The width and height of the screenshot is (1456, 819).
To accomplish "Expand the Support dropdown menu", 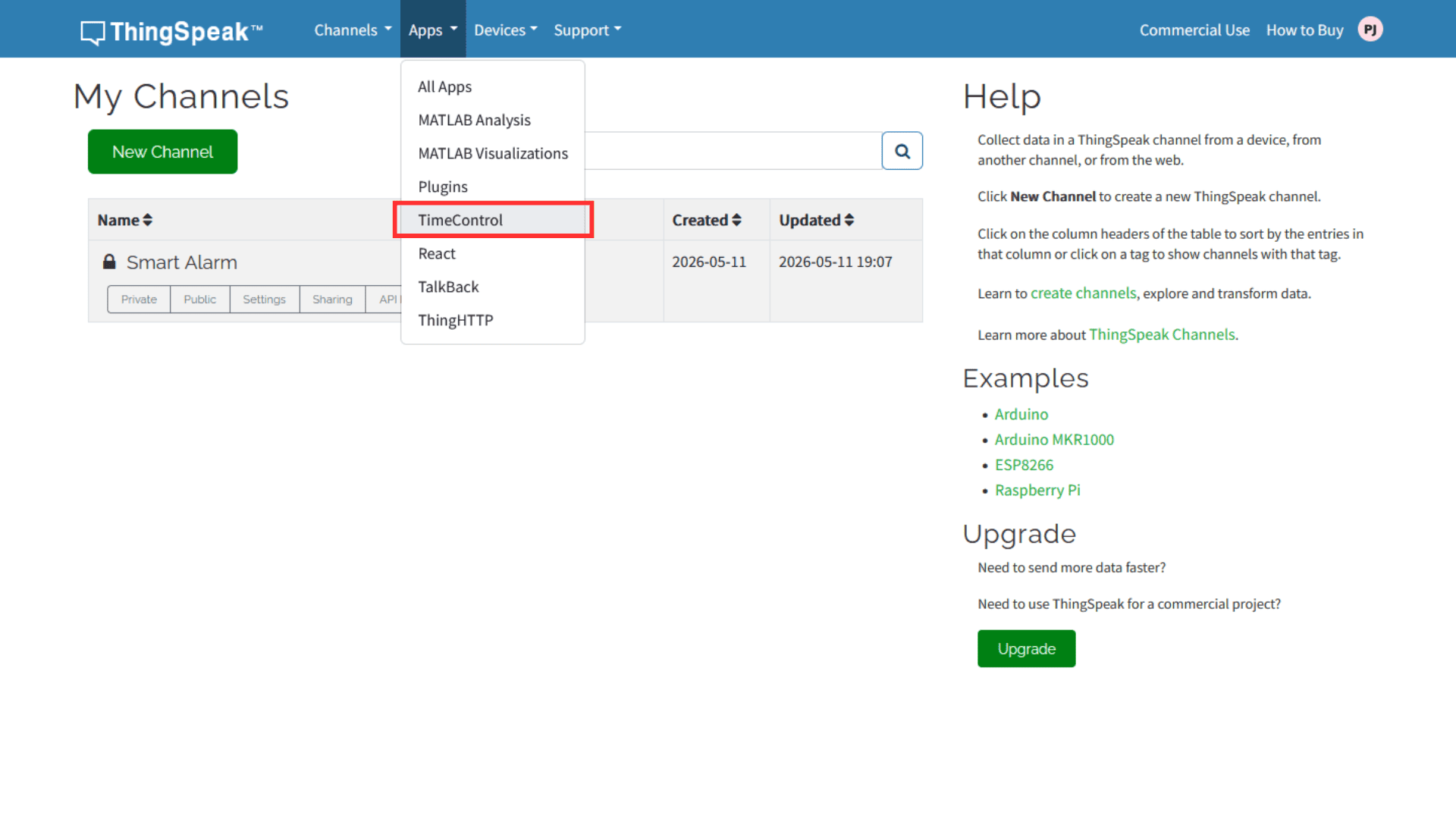I will 588,30.
